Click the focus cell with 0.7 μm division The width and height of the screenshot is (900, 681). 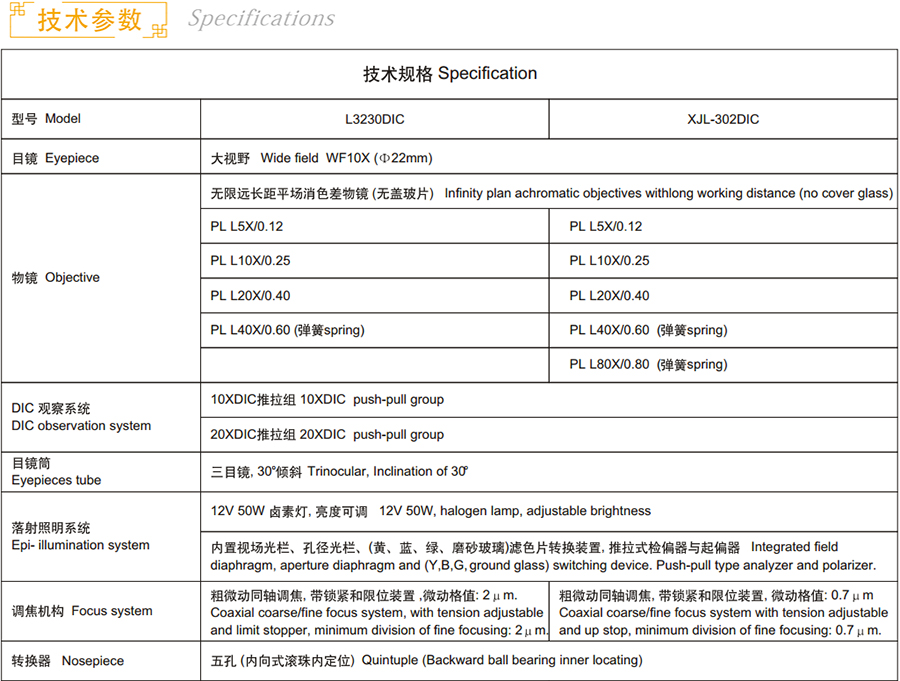tap(722, 612)
